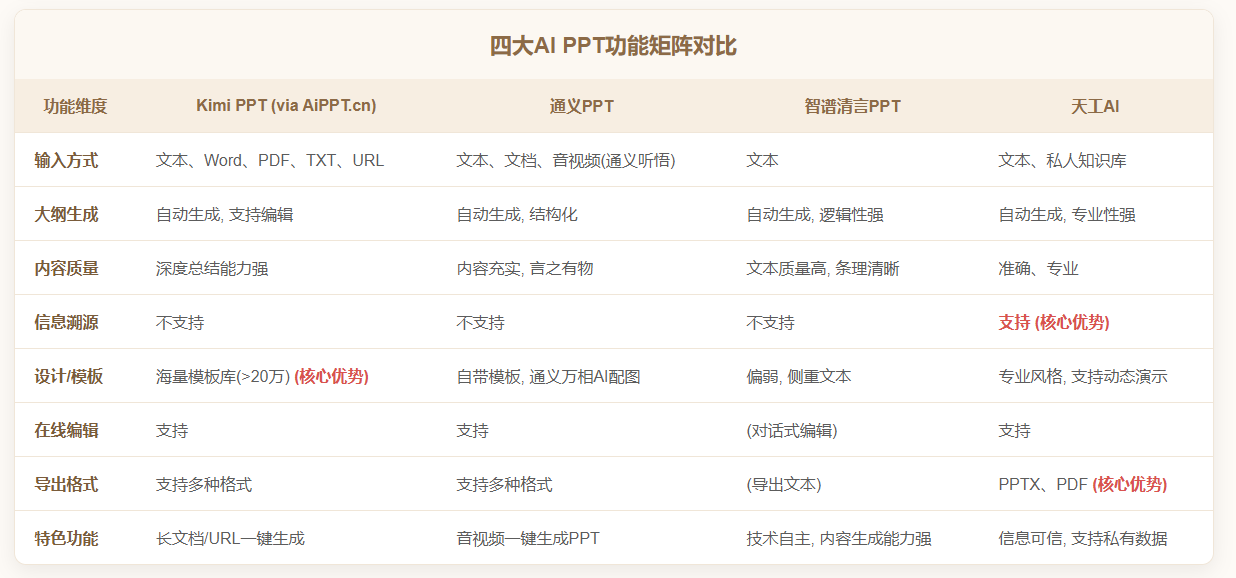Click the 信息溯源 row label

(66, 322)
